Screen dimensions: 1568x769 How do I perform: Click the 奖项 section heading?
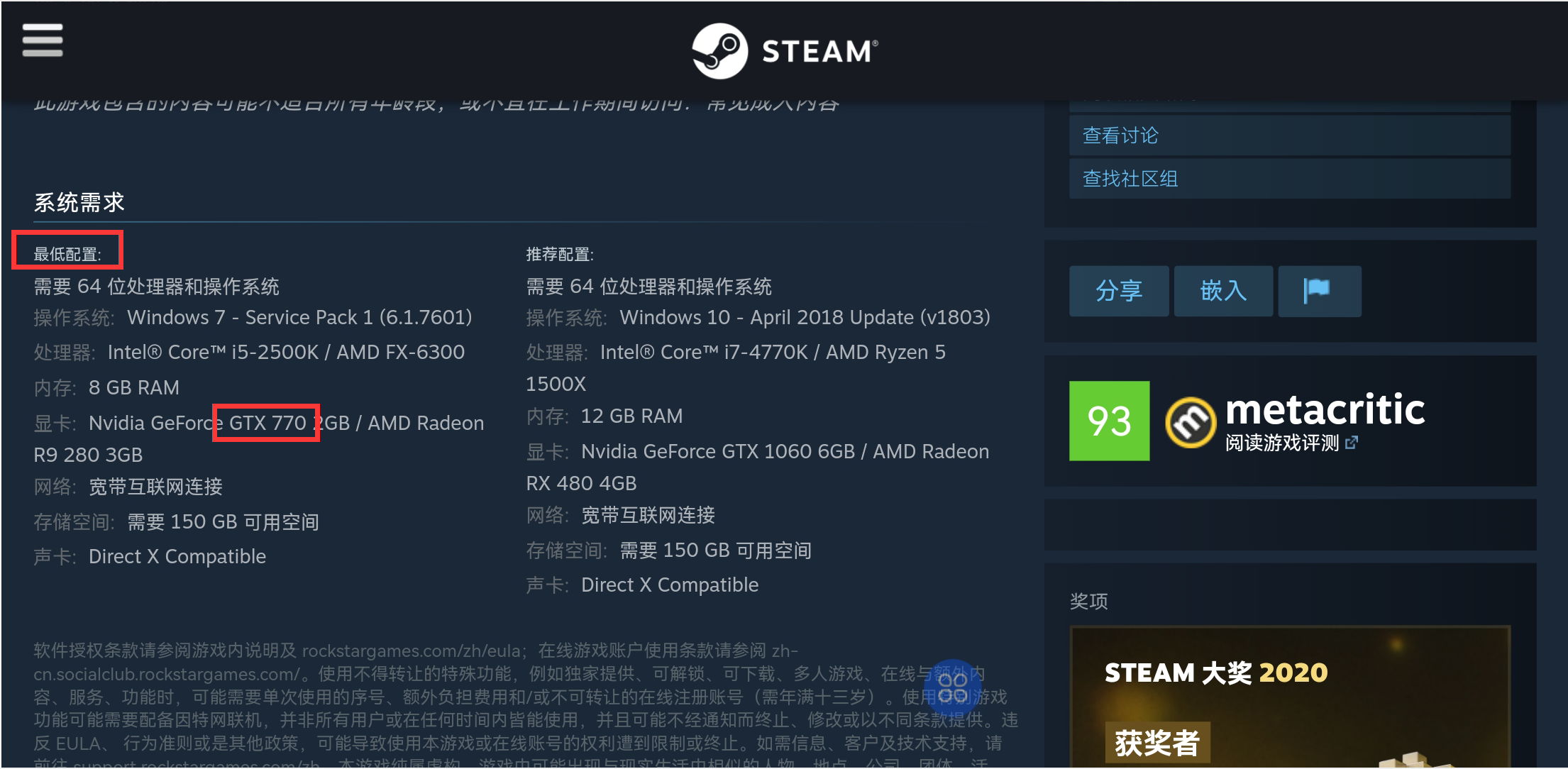(1088, 602)
